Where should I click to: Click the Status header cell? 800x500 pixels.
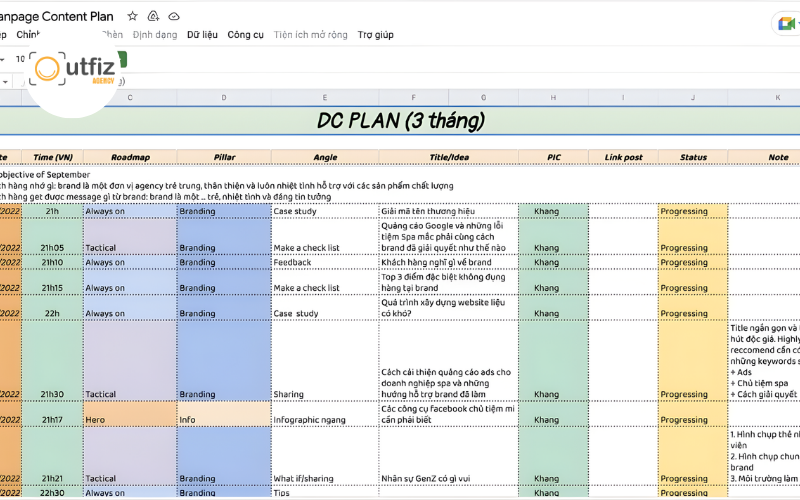693,157
